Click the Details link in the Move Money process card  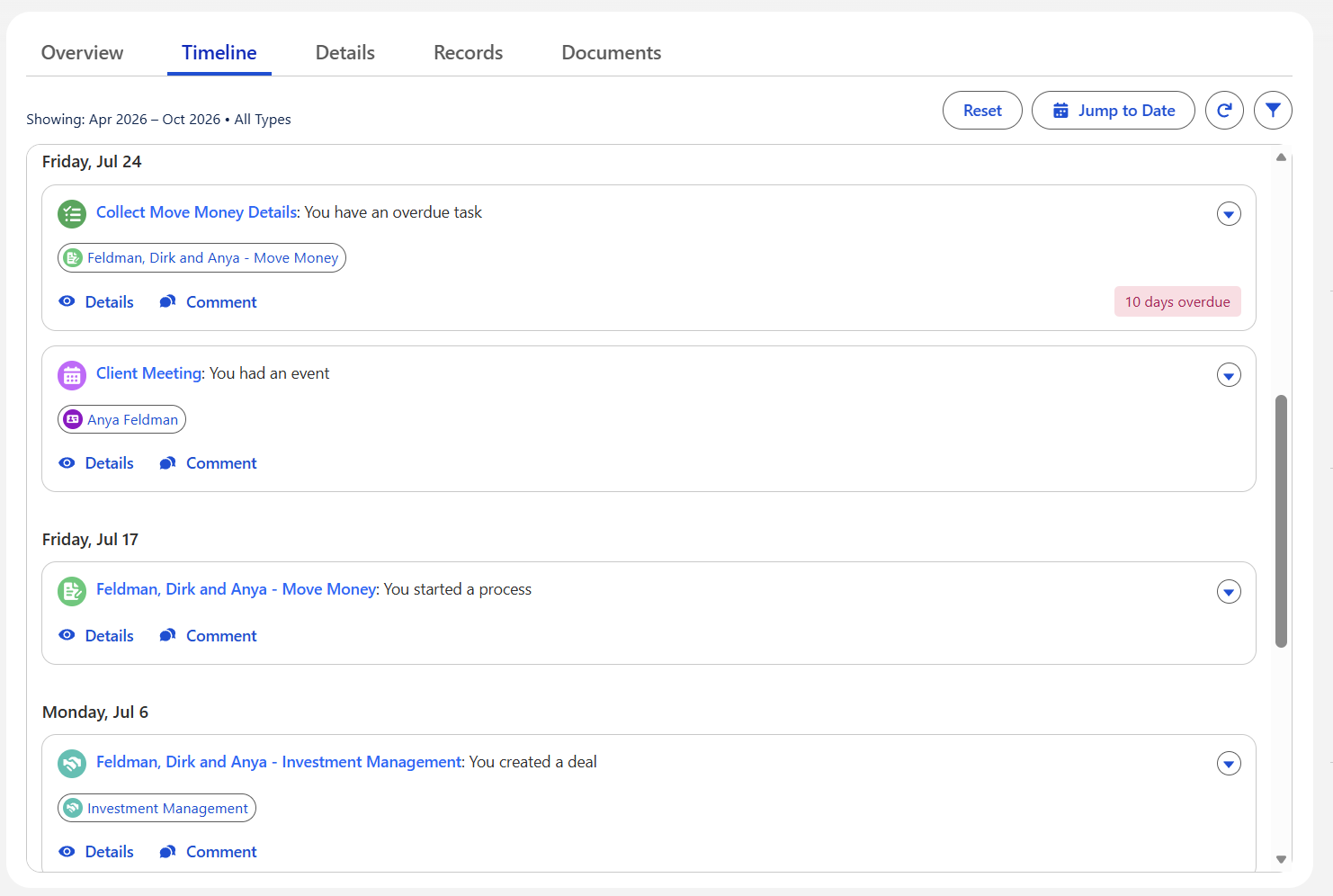click(x=109, y=636)
